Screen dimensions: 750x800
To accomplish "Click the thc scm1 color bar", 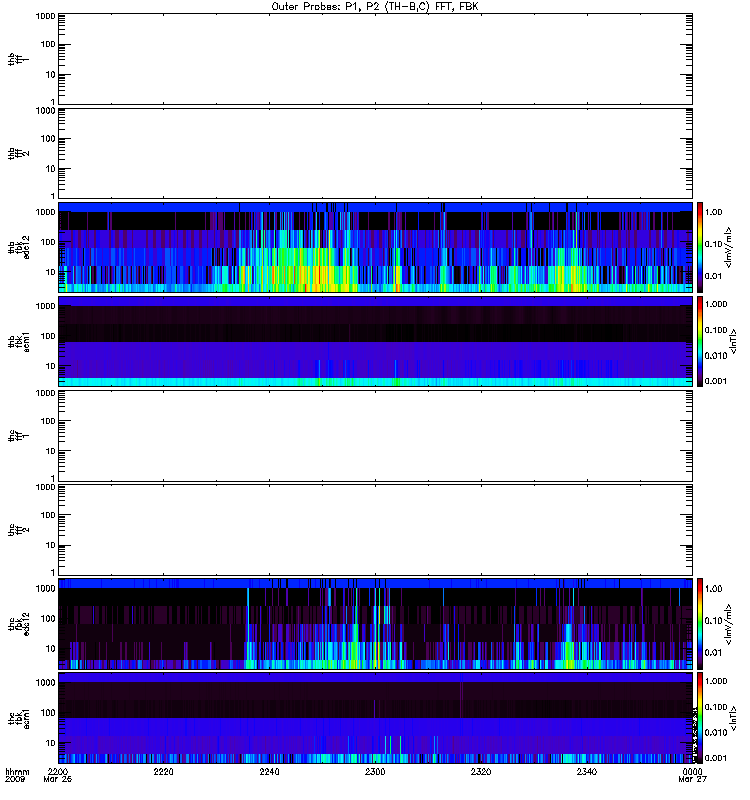I will pos(700,718).
